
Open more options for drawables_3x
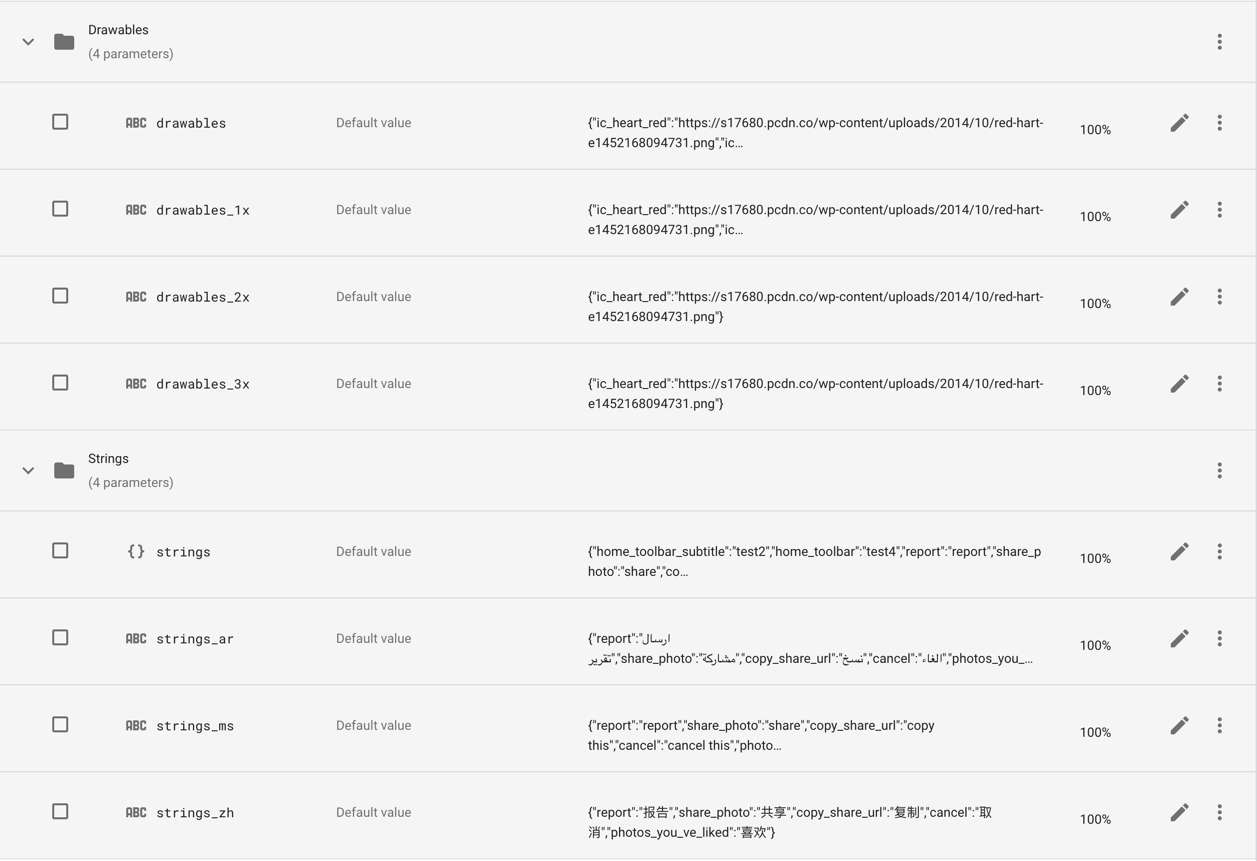coord(1219,384)
